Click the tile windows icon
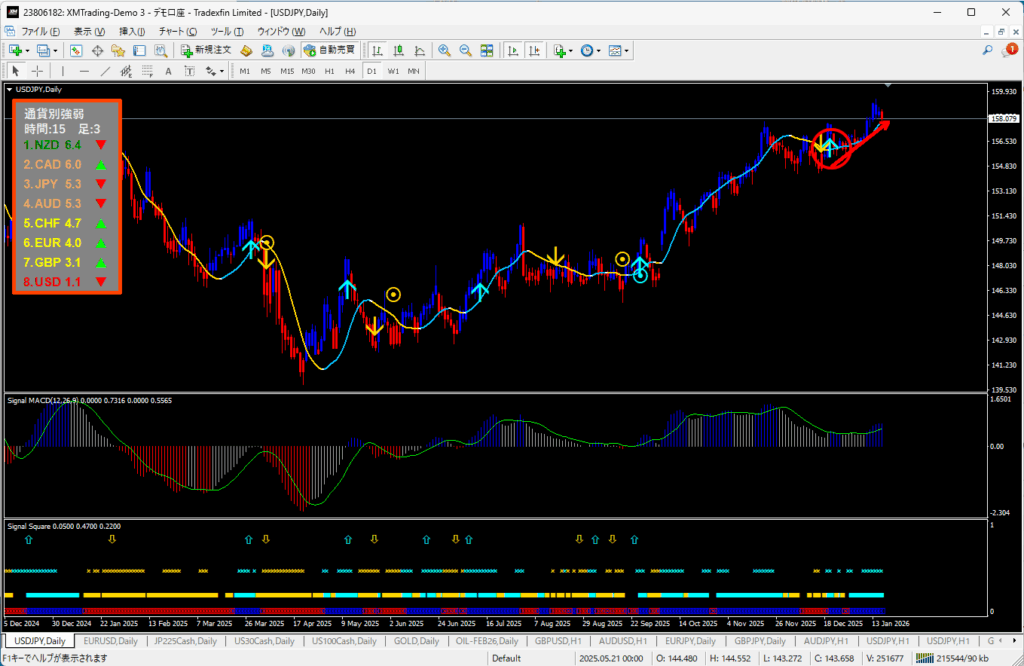The width and height of the screenshot is (1024, 666). [486, 50]
